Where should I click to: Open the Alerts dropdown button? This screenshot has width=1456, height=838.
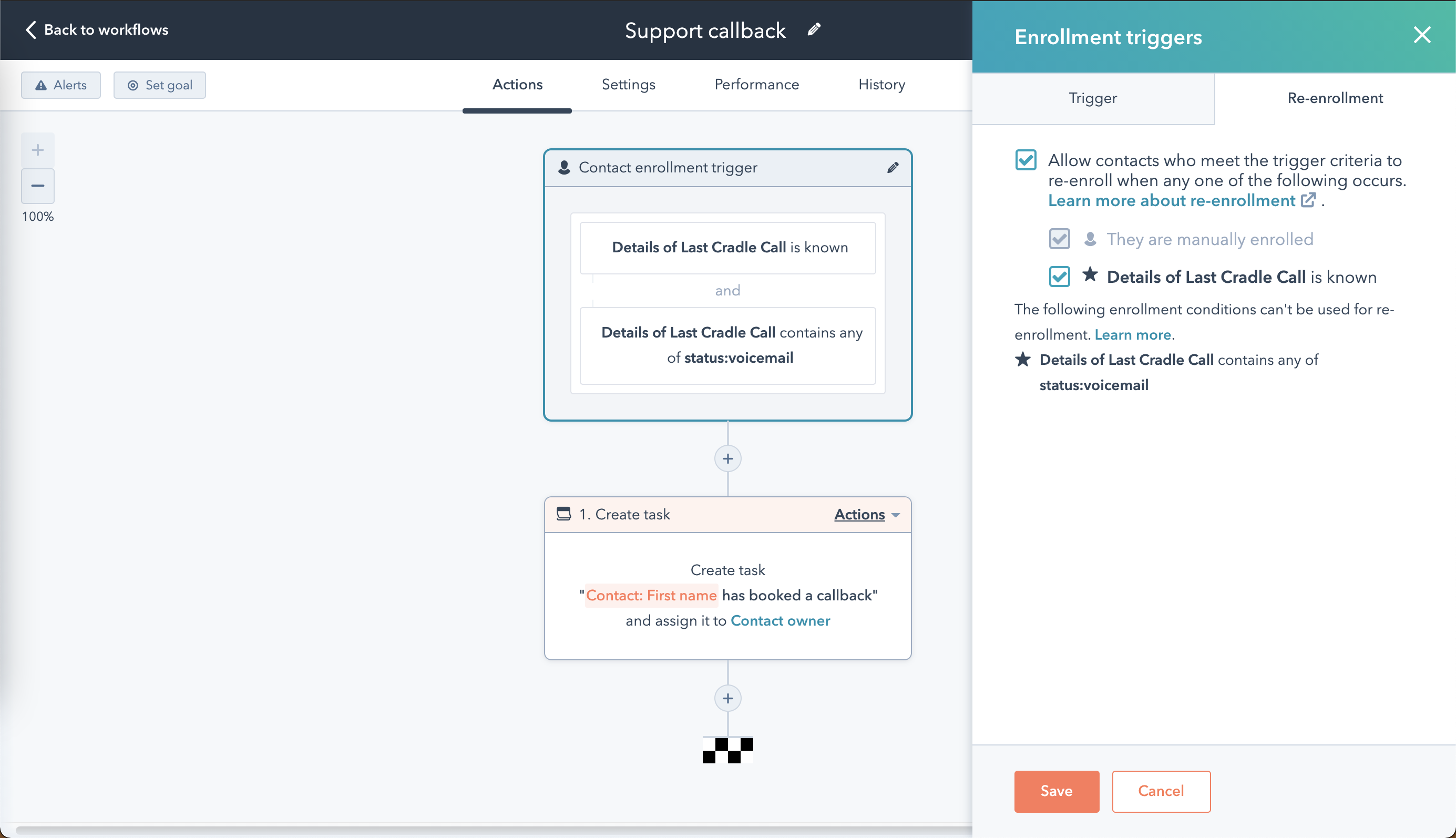click(61, 85)
